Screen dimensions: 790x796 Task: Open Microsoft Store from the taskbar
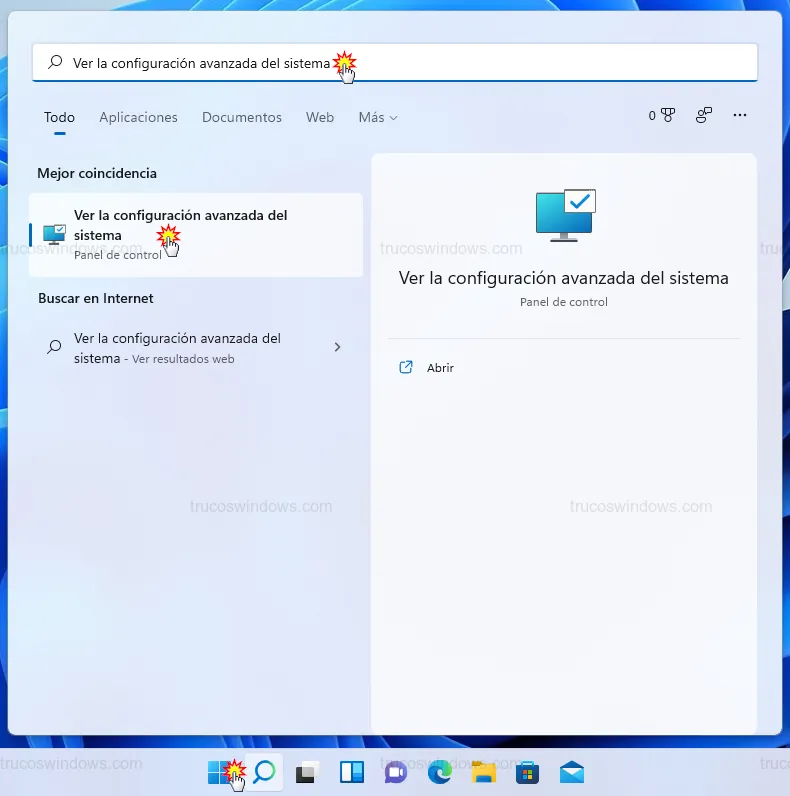[x=528, y=772]
